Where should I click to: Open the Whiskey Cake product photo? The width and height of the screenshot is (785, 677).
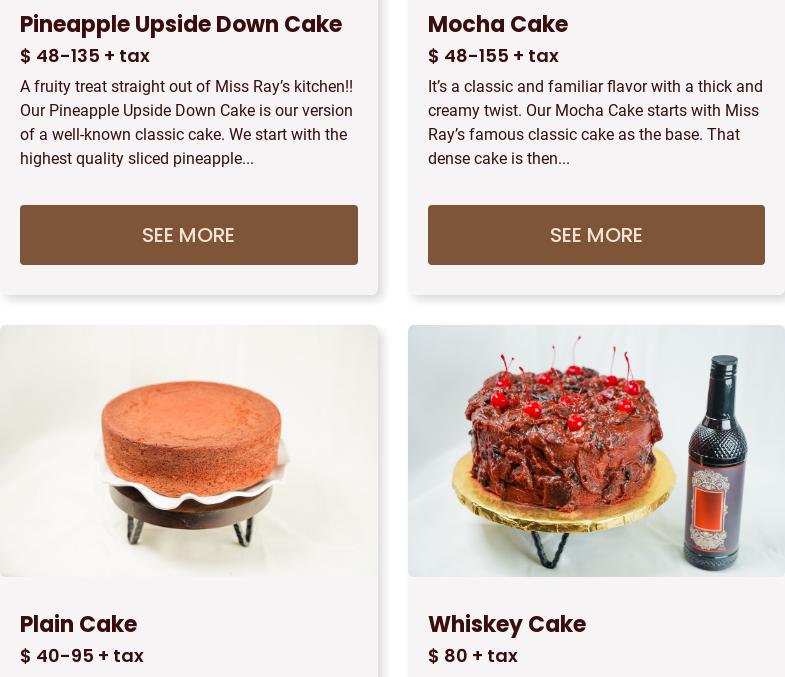click(x=596, y=451)
